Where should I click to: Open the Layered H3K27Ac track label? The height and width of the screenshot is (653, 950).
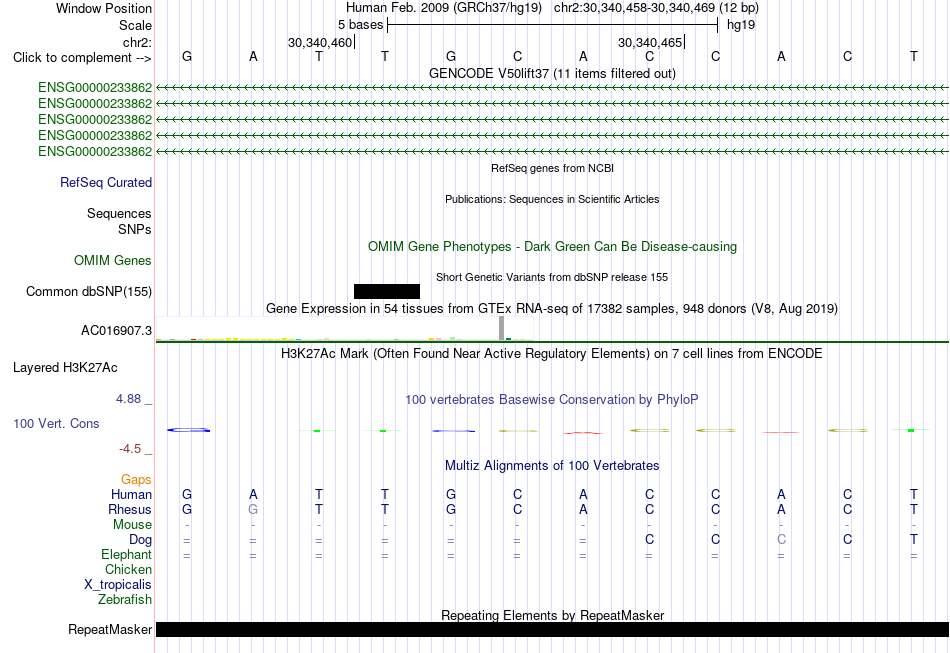point(65,368)
